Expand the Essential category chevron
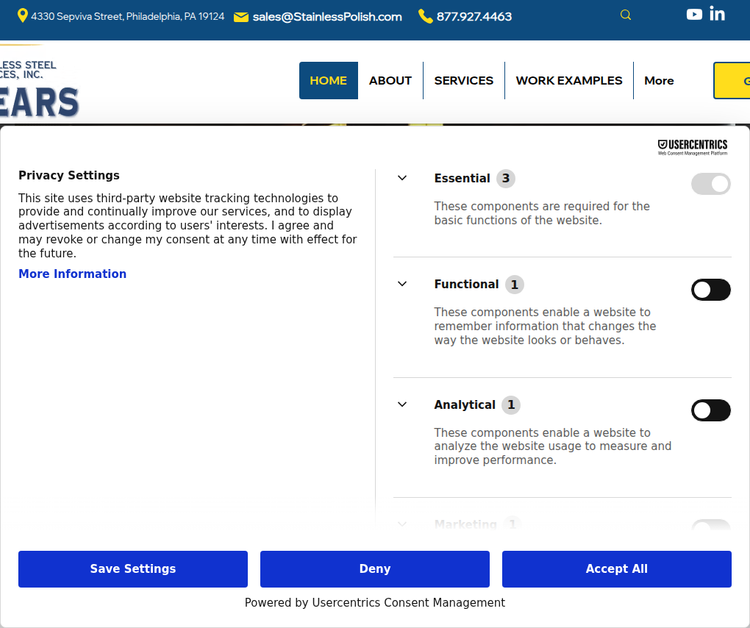 [x=402, y=178]
